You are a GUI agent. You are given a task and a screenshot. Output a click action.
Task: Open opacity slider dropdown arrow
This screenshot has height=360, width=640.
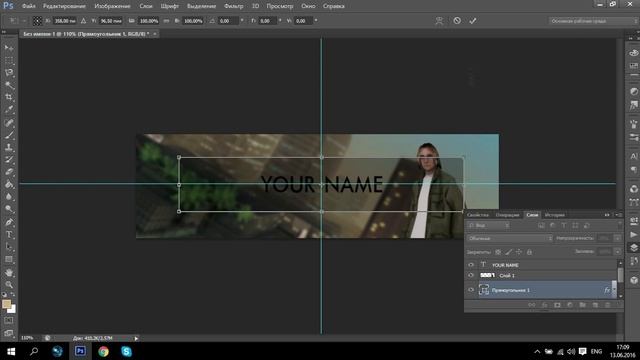point(618,238)
